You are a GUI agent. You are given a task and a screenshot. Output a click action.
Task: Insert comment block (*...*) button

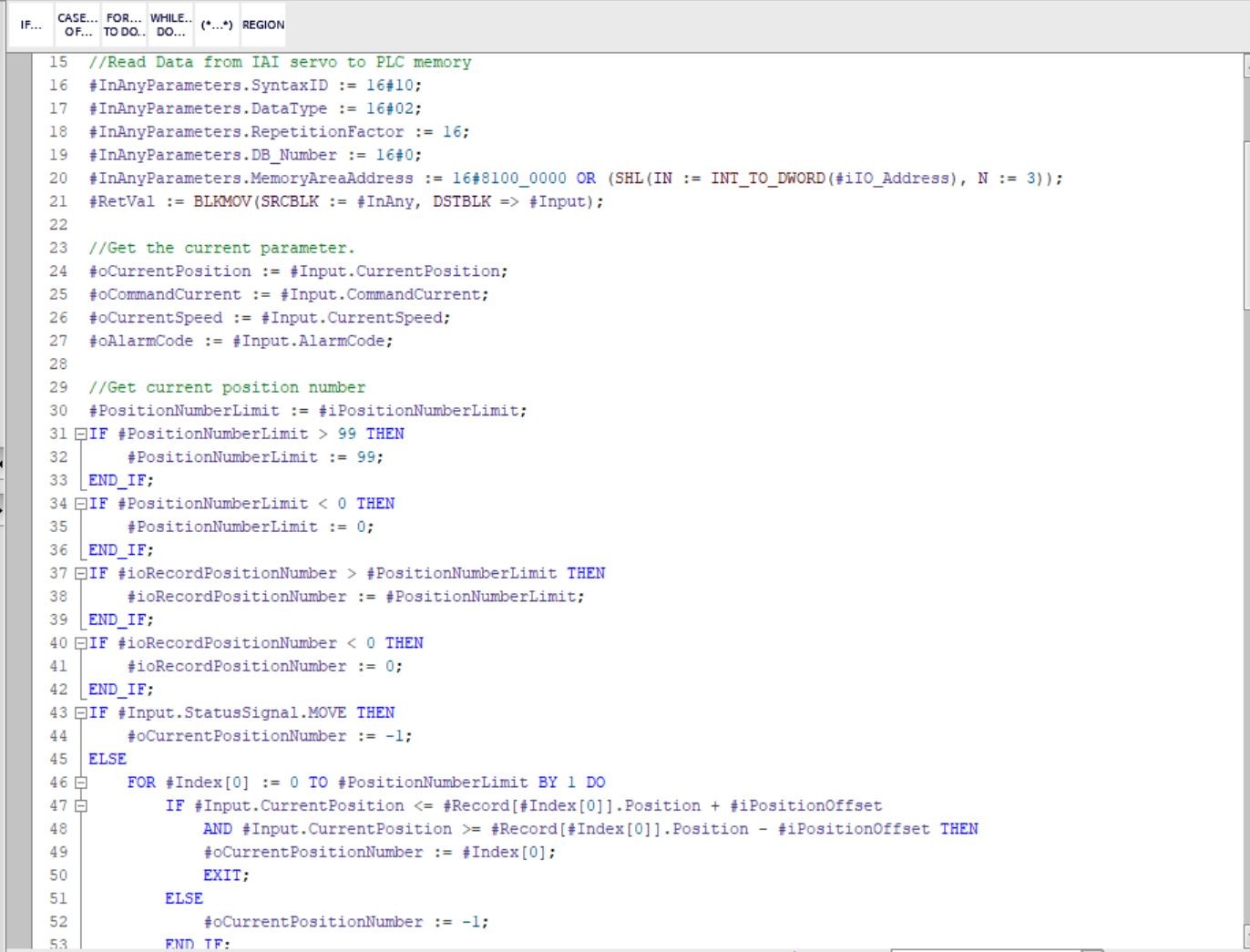point(216,25)
